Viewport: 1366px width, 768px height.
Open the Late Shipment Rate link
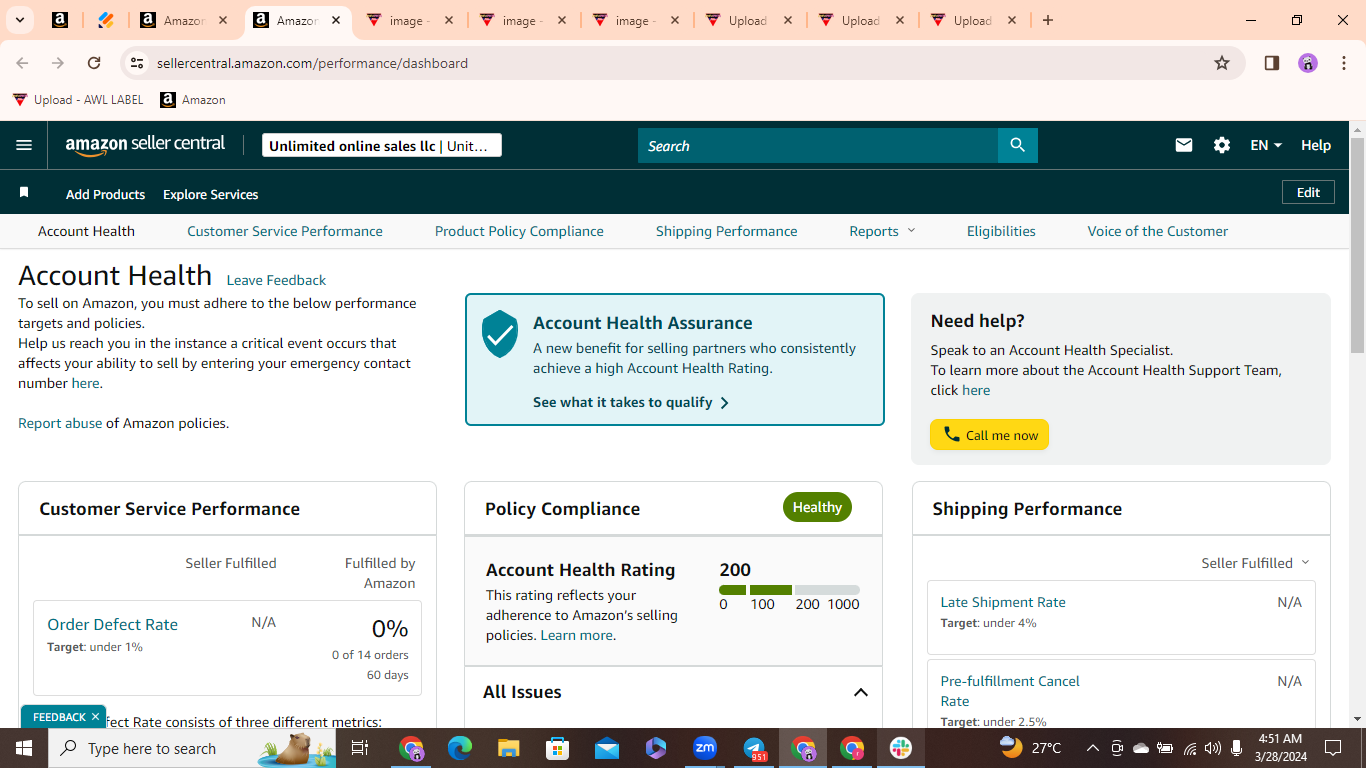[1003, 602]
